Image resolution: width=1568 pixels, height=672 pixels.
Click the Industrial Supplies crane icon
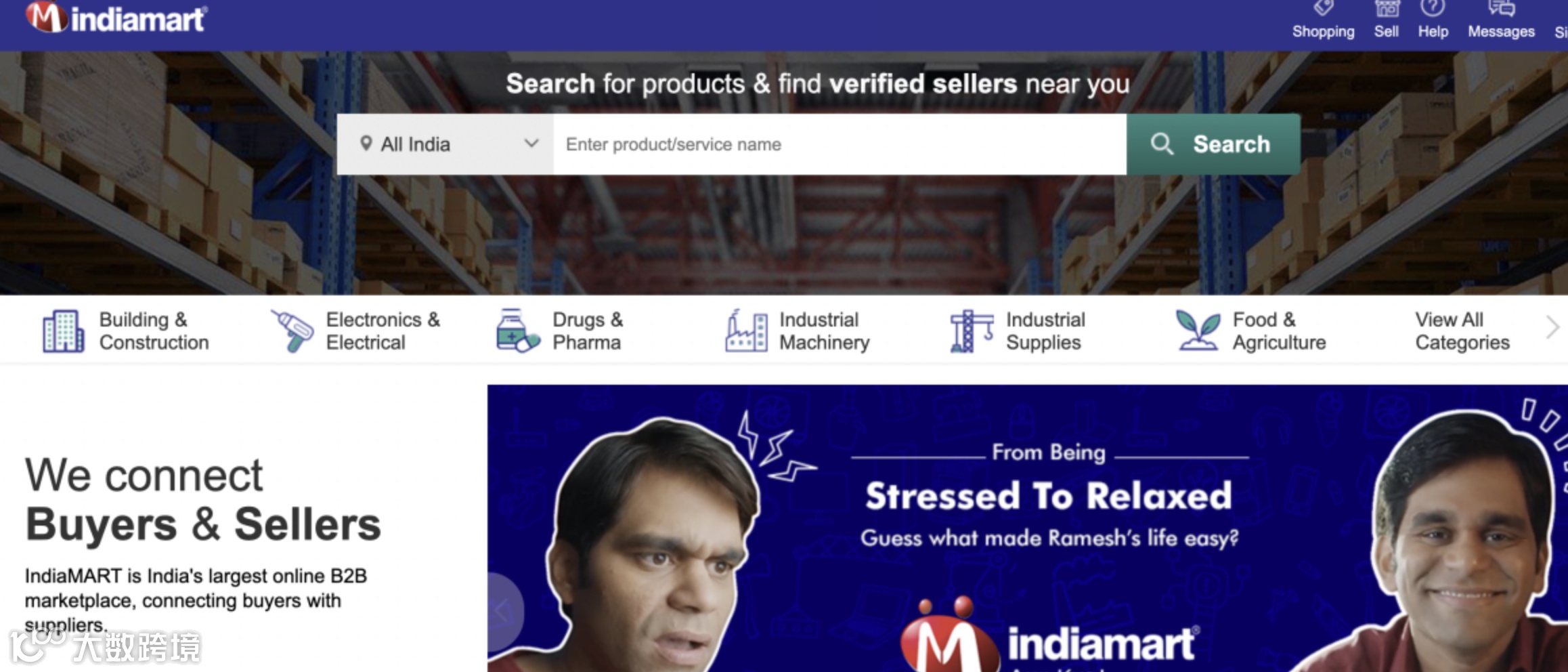[972, 331]
